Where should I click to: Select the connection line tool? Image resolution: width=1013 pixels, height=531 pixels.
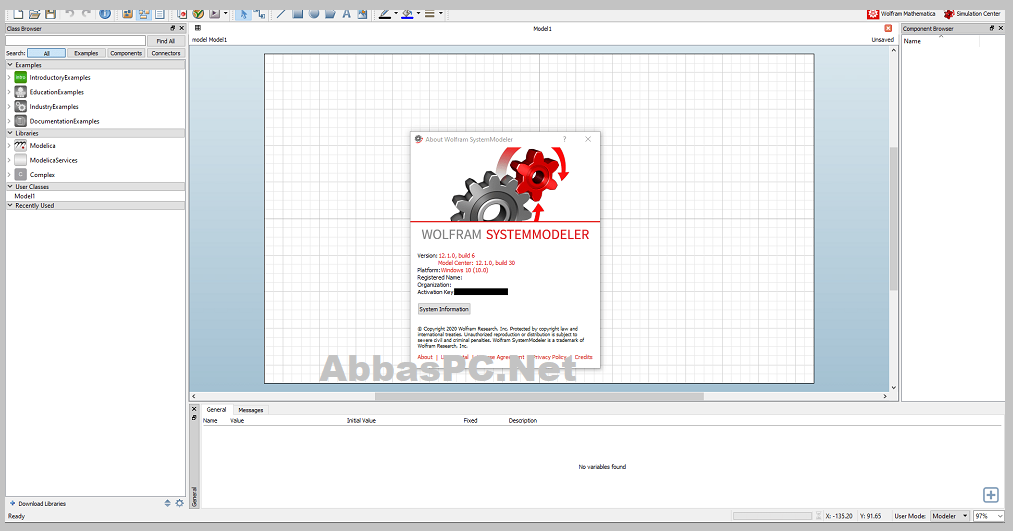260,14
